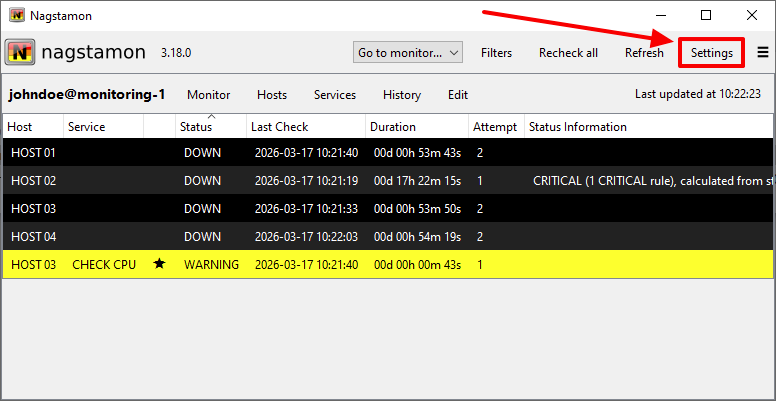The height and width of the screenshot is (401, 776).
Task: Click the Nagstamon title bar app icon
Action: point(17,16)
